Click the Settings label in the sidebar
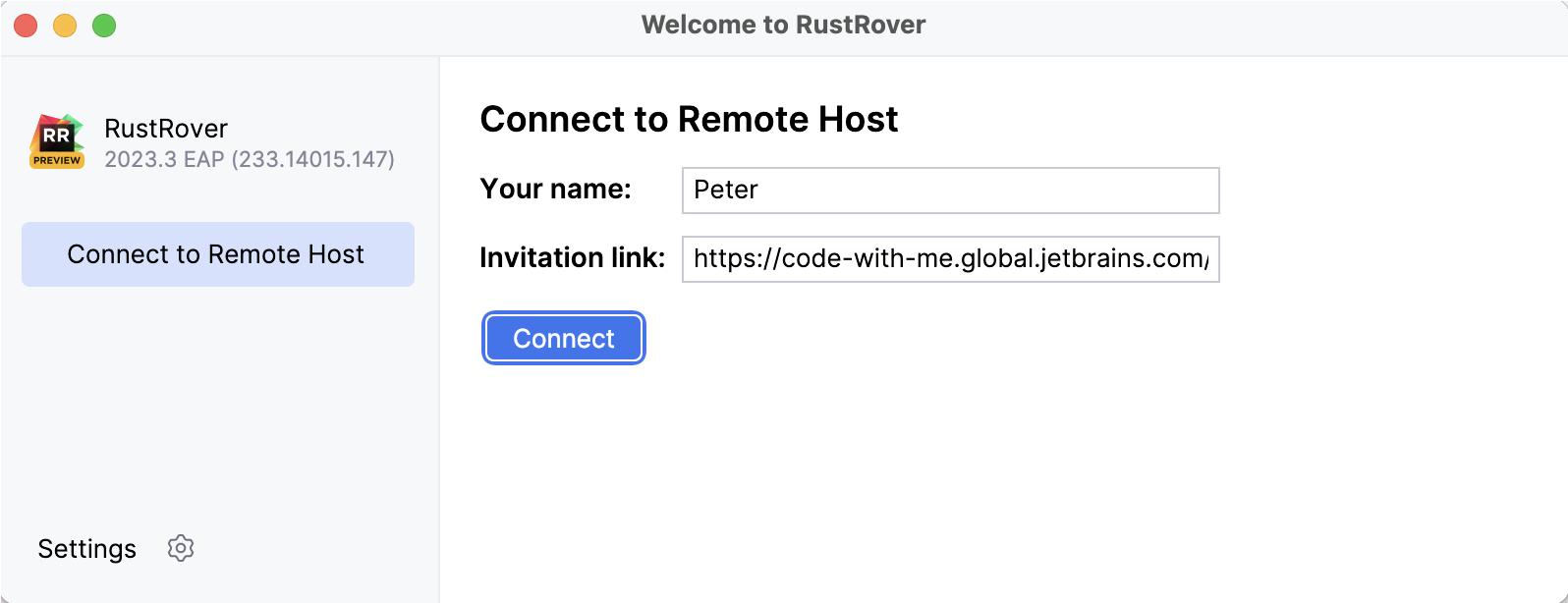1568x603 pixels. 86,549
